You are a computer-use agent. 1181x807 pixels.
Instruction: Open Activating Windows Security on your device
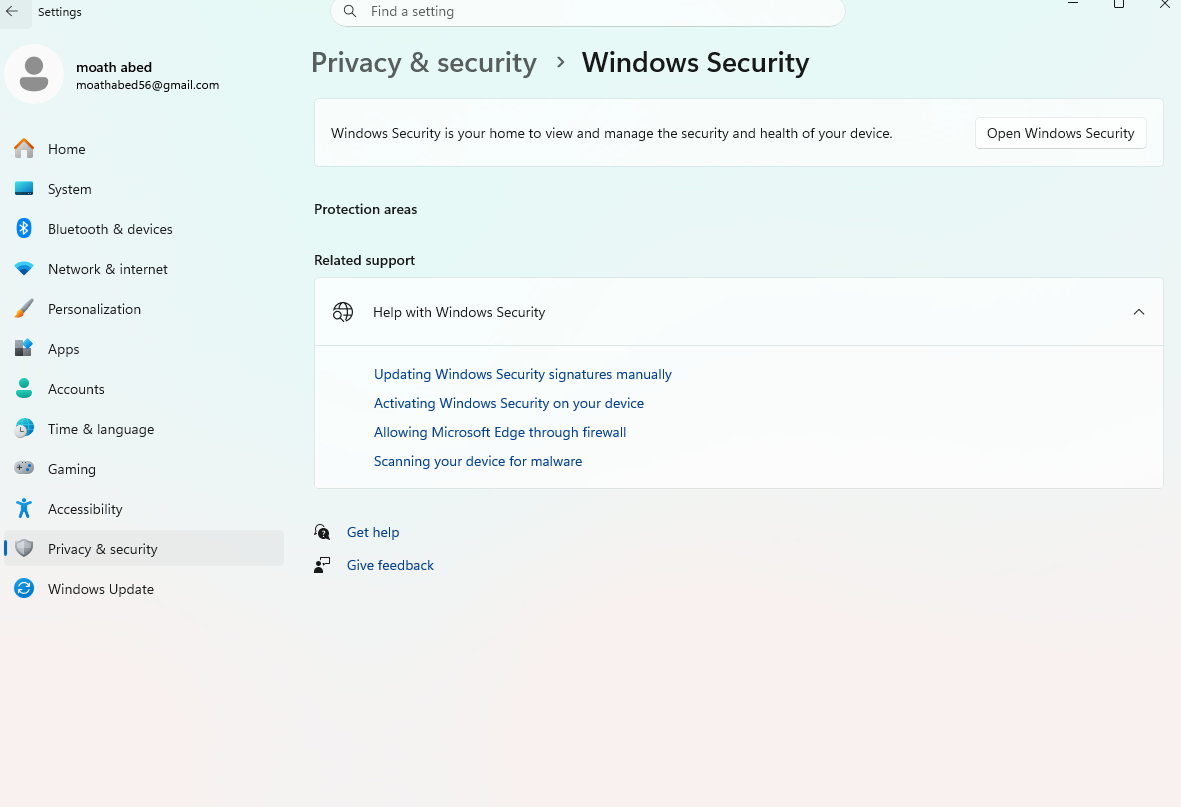[x=508, y=403]
